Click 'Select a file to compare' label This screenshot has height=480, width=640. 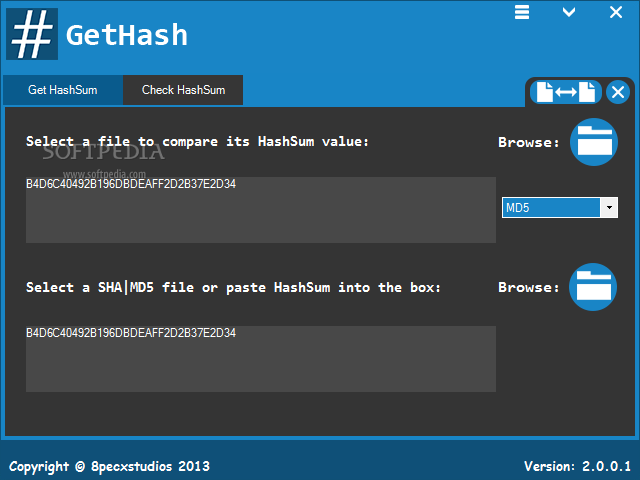[x=197, y=142]
